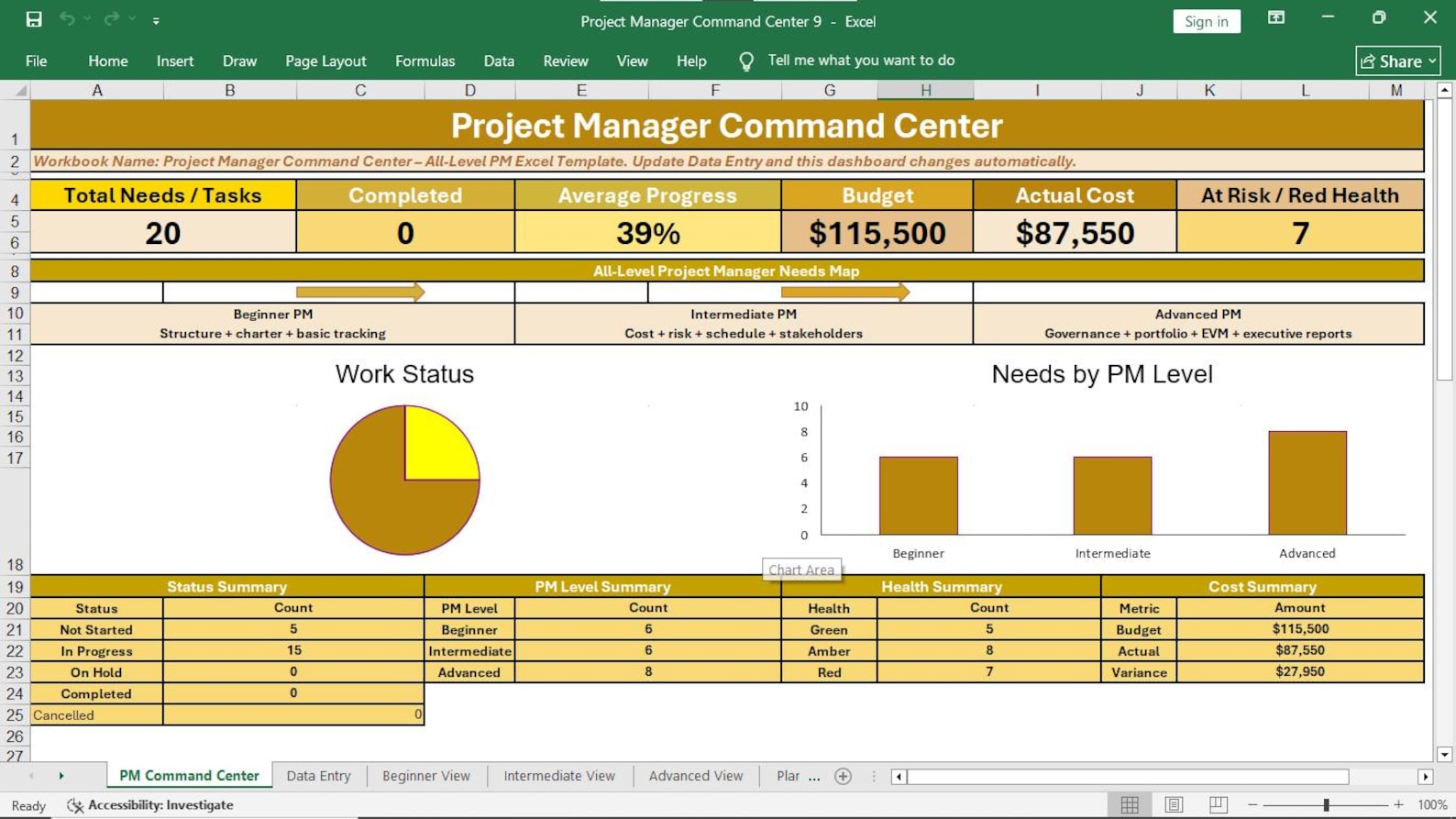The width and height of the screenshot is (1456, 819).
Task: Save the workbook with the disk icon
Action: (34, 19)
